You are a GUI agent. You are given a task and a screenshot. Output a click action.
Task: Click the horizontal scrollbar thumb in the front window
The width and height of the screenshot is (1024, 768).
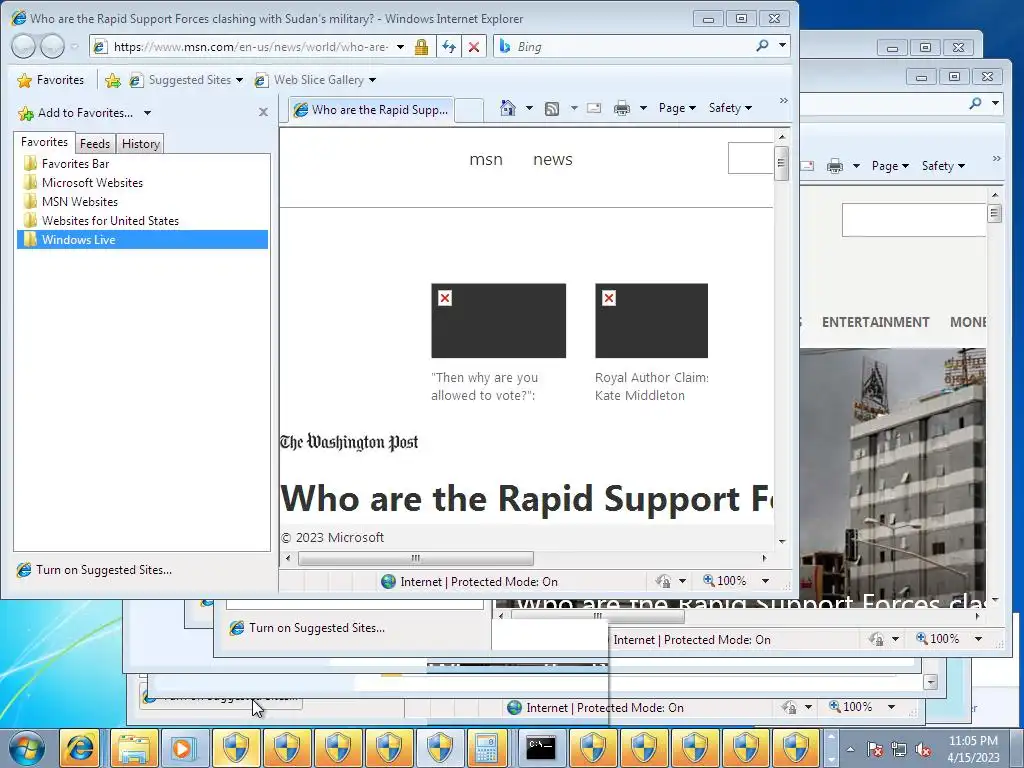(416, 558)
